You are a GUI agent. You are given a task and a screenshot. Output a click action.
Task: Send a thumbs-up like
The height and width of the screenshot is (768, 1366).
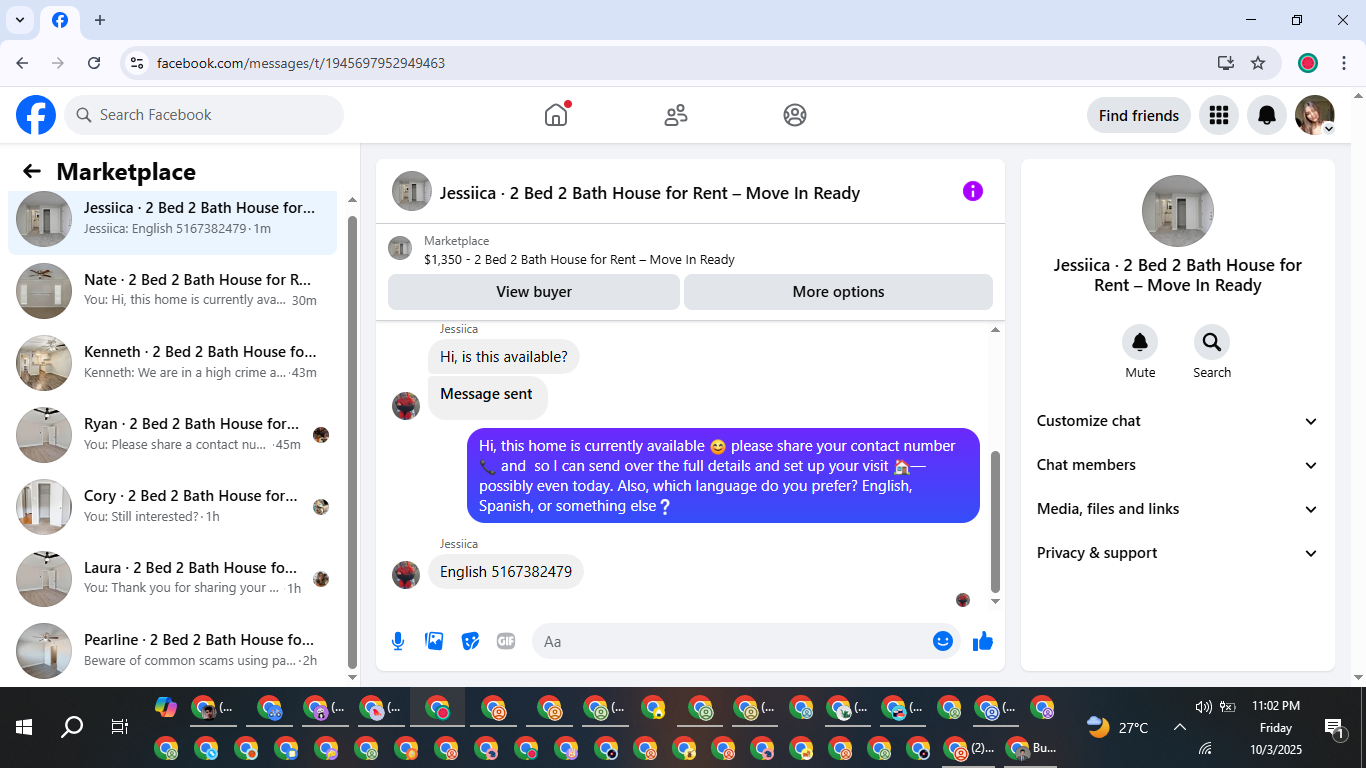point(983,641)
